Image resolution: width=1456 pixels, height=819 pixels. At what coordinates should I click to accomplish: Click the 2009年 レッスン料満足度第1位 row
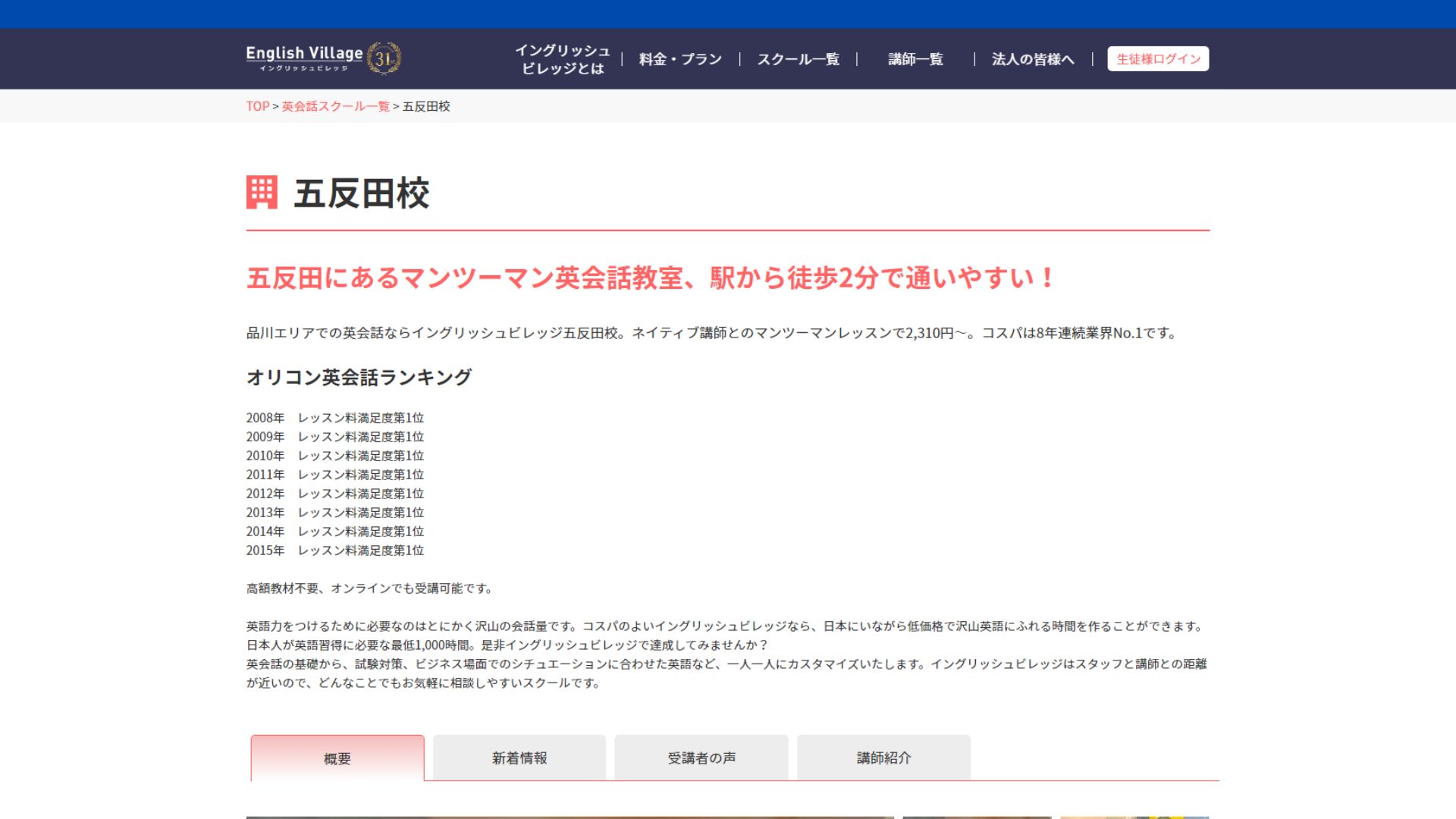pyautogui.click(x=335, y=437)
